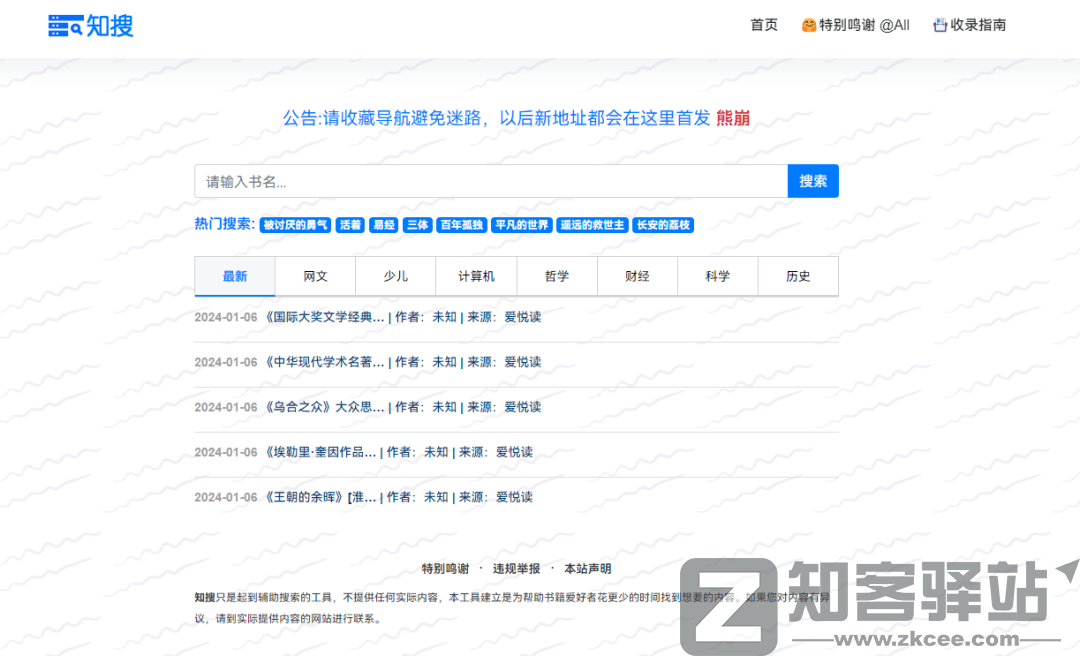Select the 三体 hot search tag

(416, 225)
